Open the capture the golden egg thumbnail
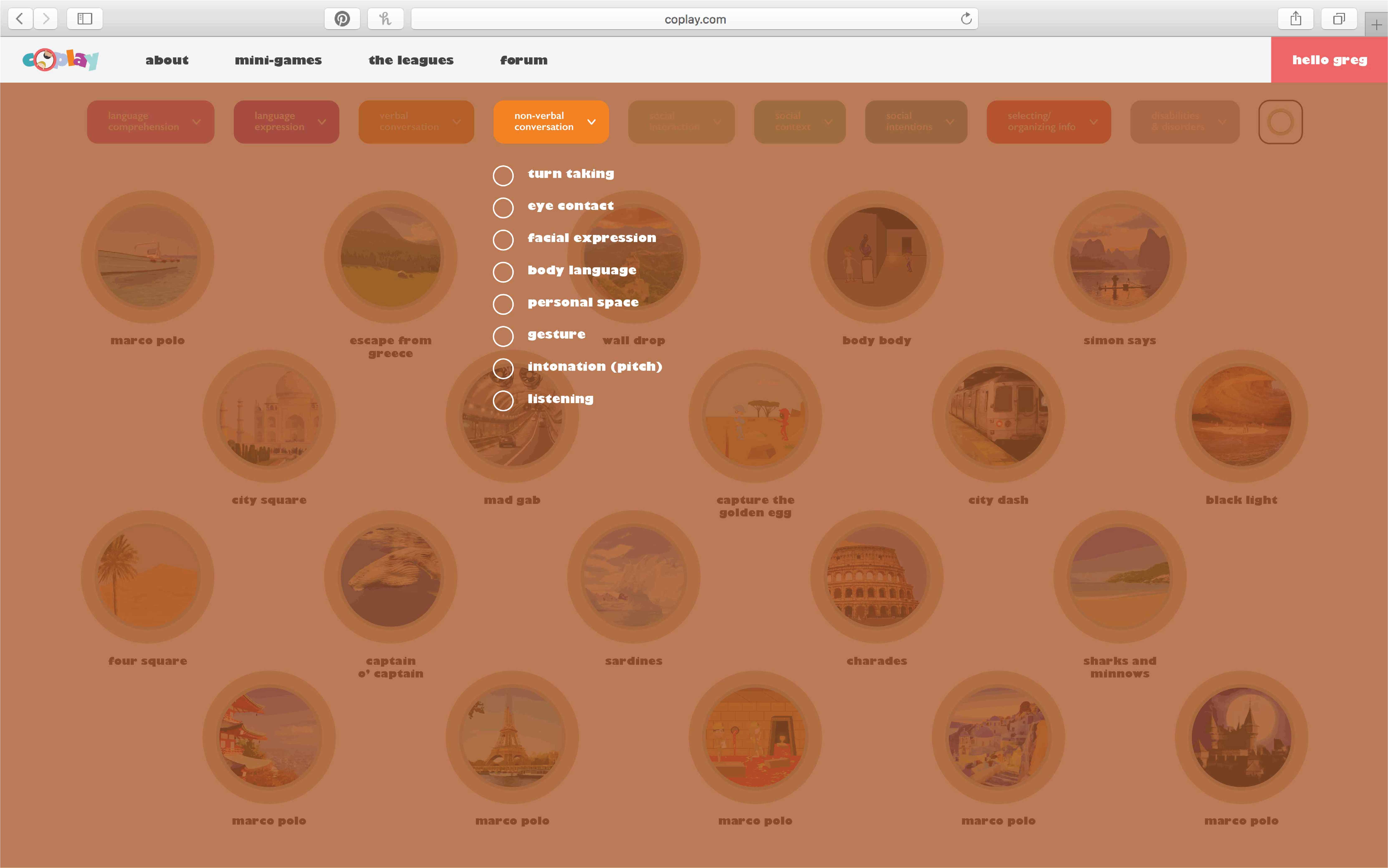The height and width of the screenshot is (868, 1388). pos(755,416)
